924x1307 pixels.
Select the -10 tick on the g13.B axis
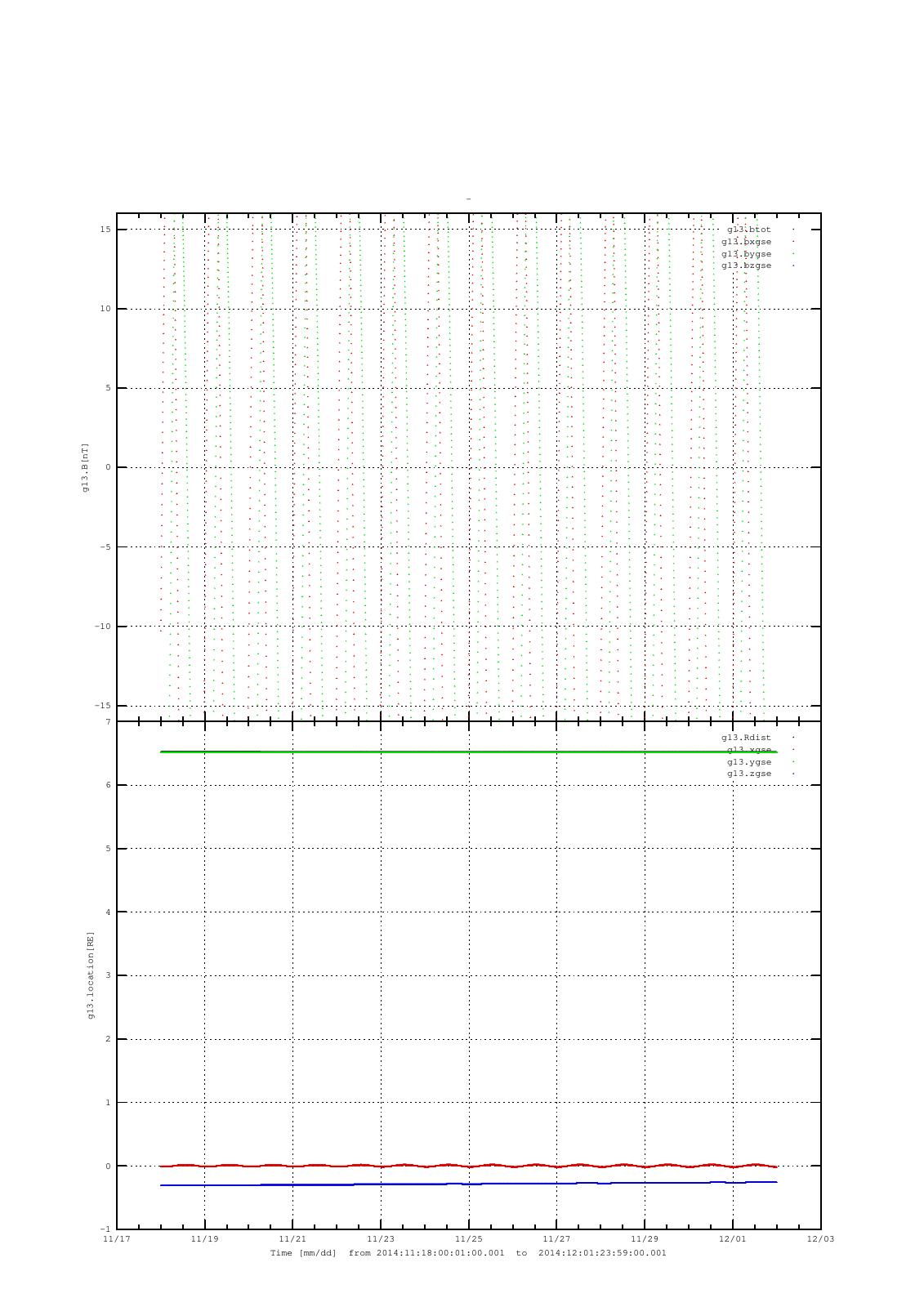(x=103, y=627)
